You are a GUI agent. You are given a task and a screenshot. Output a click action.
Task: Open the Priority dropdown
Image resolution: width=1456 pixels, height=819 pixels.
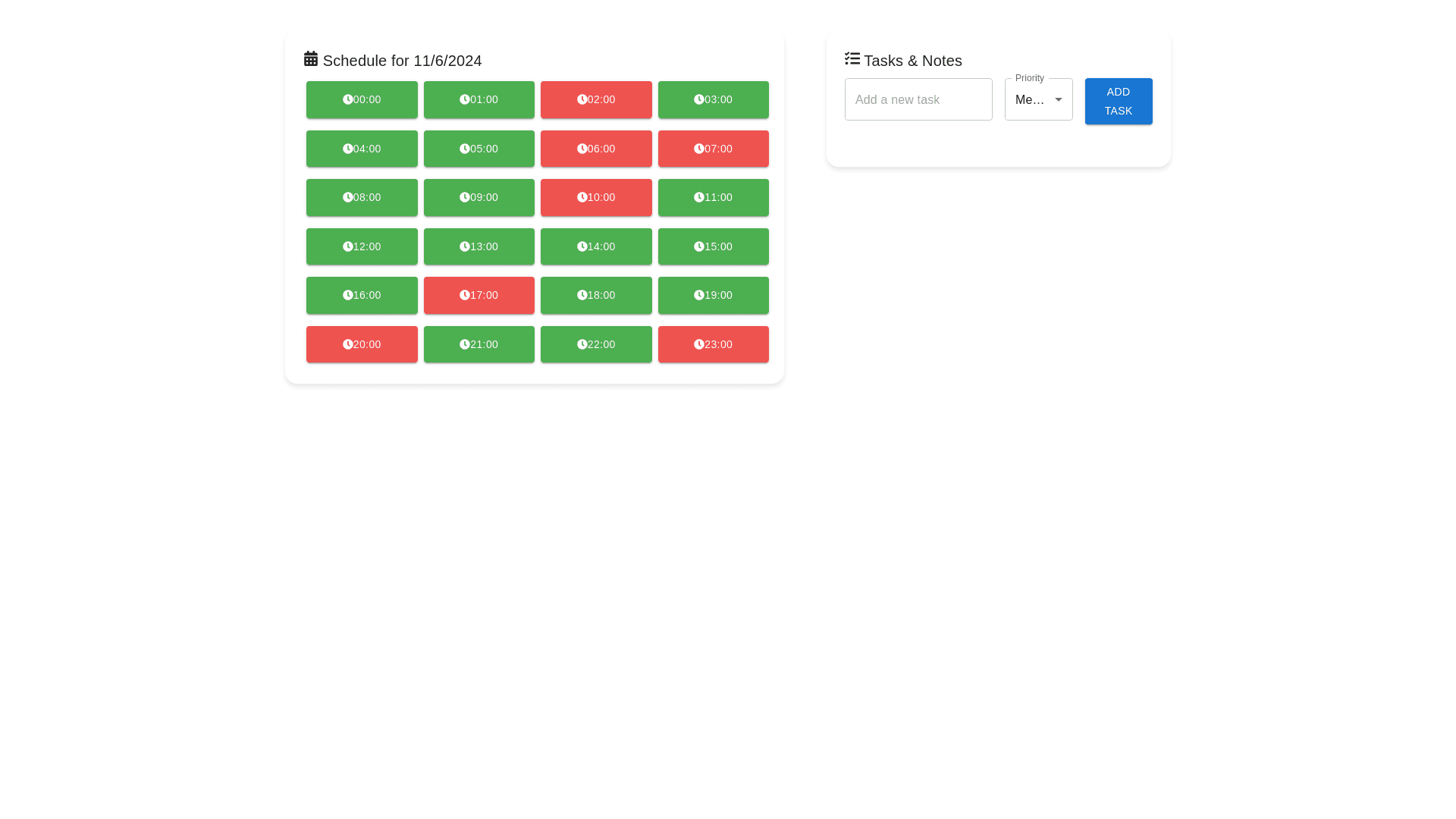point(1031,99)
